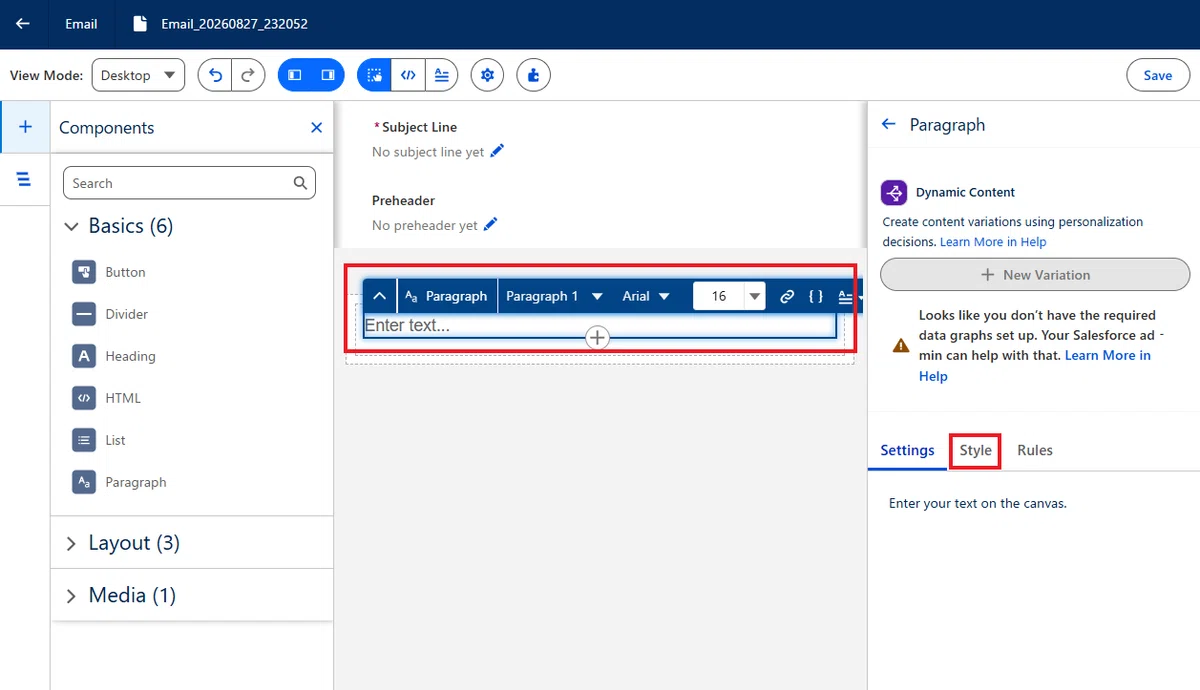Switch to the Rules tab

tap(1035, 450)
